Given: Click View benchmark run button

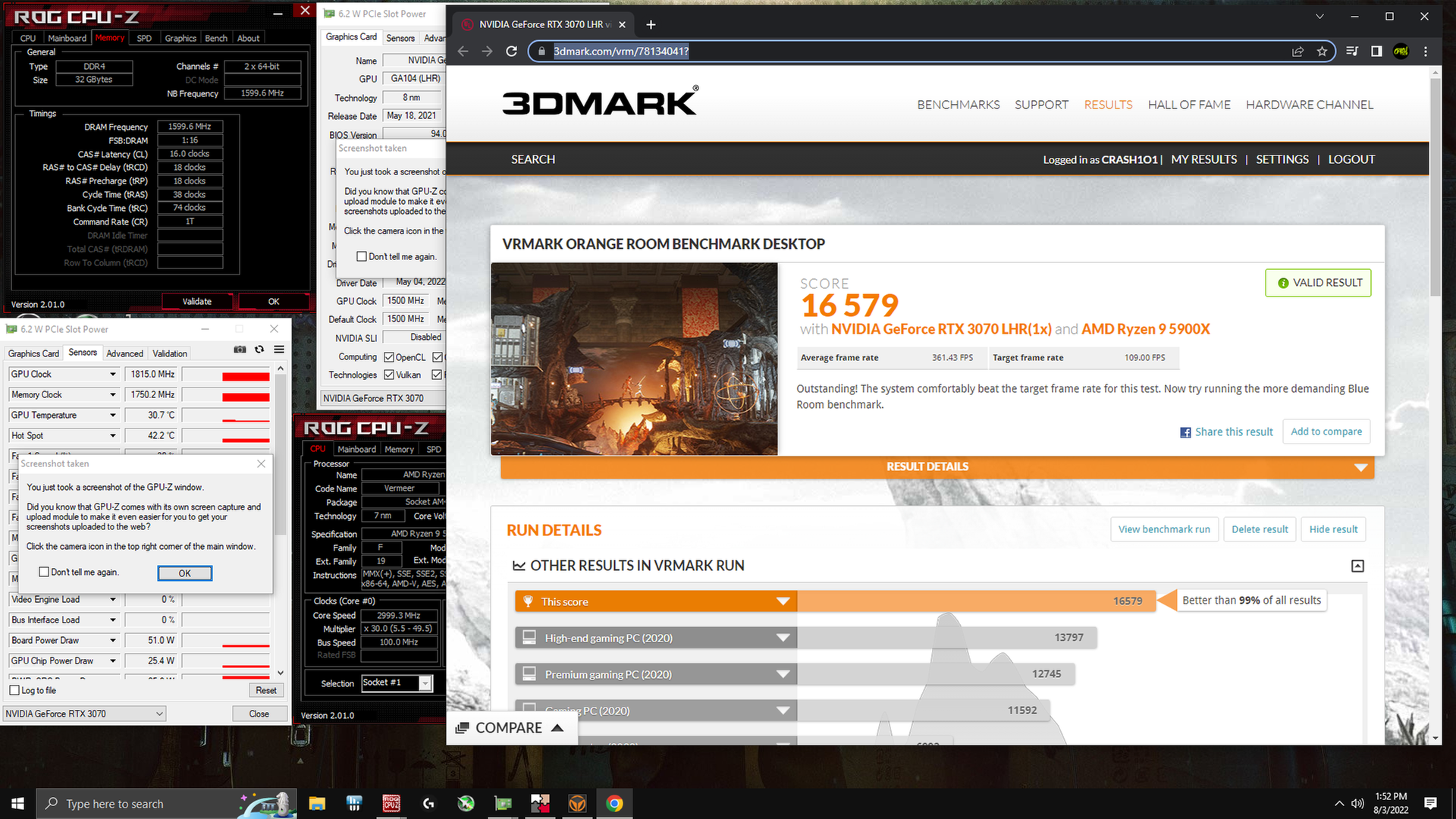Looking at the screenshot, I should (1164, 529).
